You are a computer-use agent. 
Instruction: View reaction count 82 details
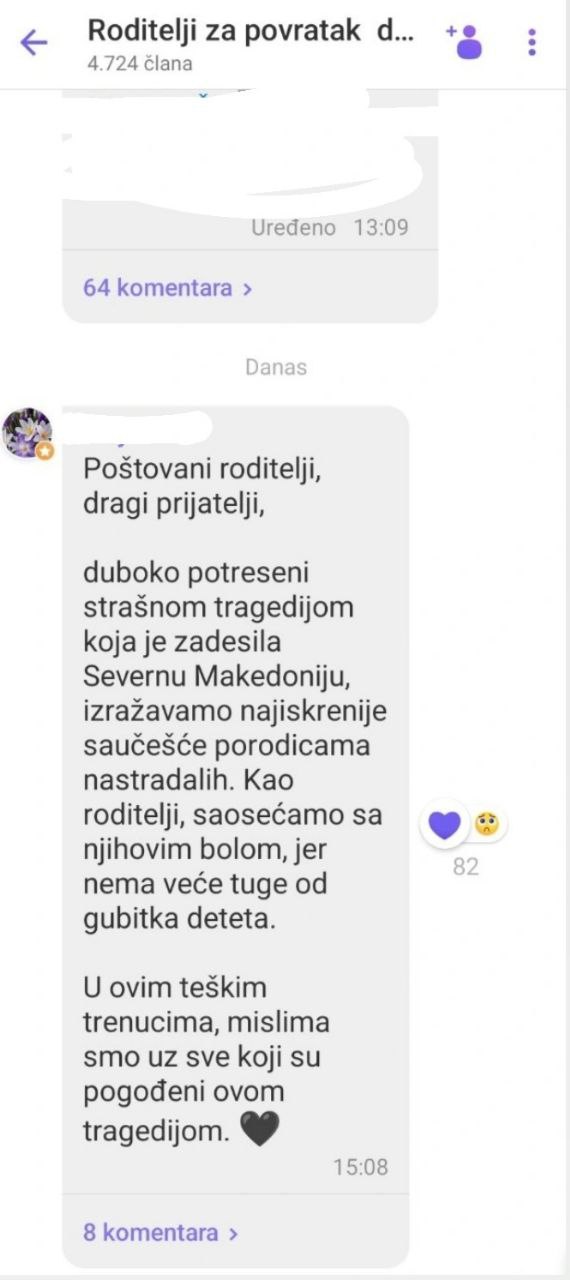pos(465,867)
